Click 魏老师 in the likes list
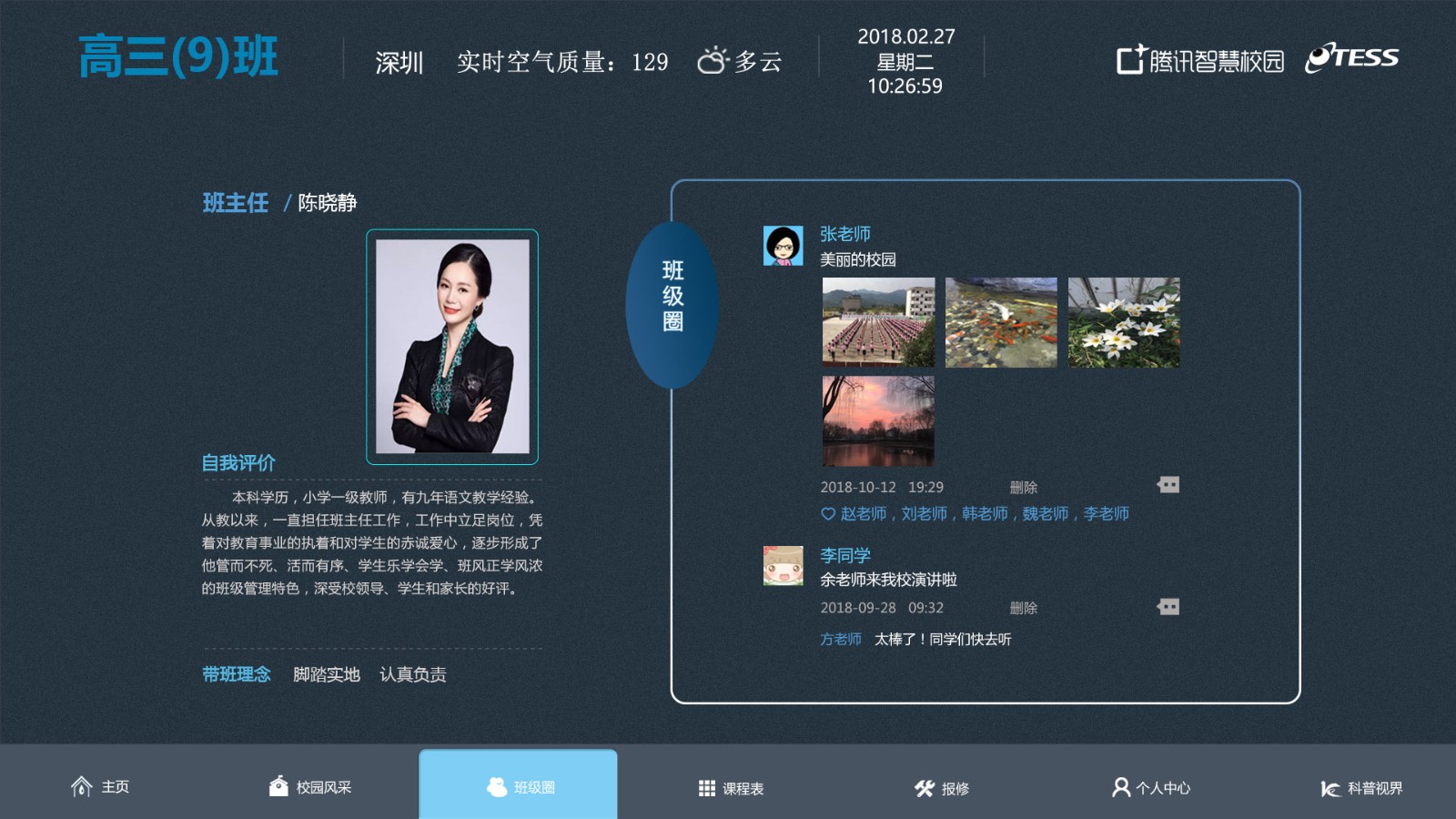 point(1046,514)
